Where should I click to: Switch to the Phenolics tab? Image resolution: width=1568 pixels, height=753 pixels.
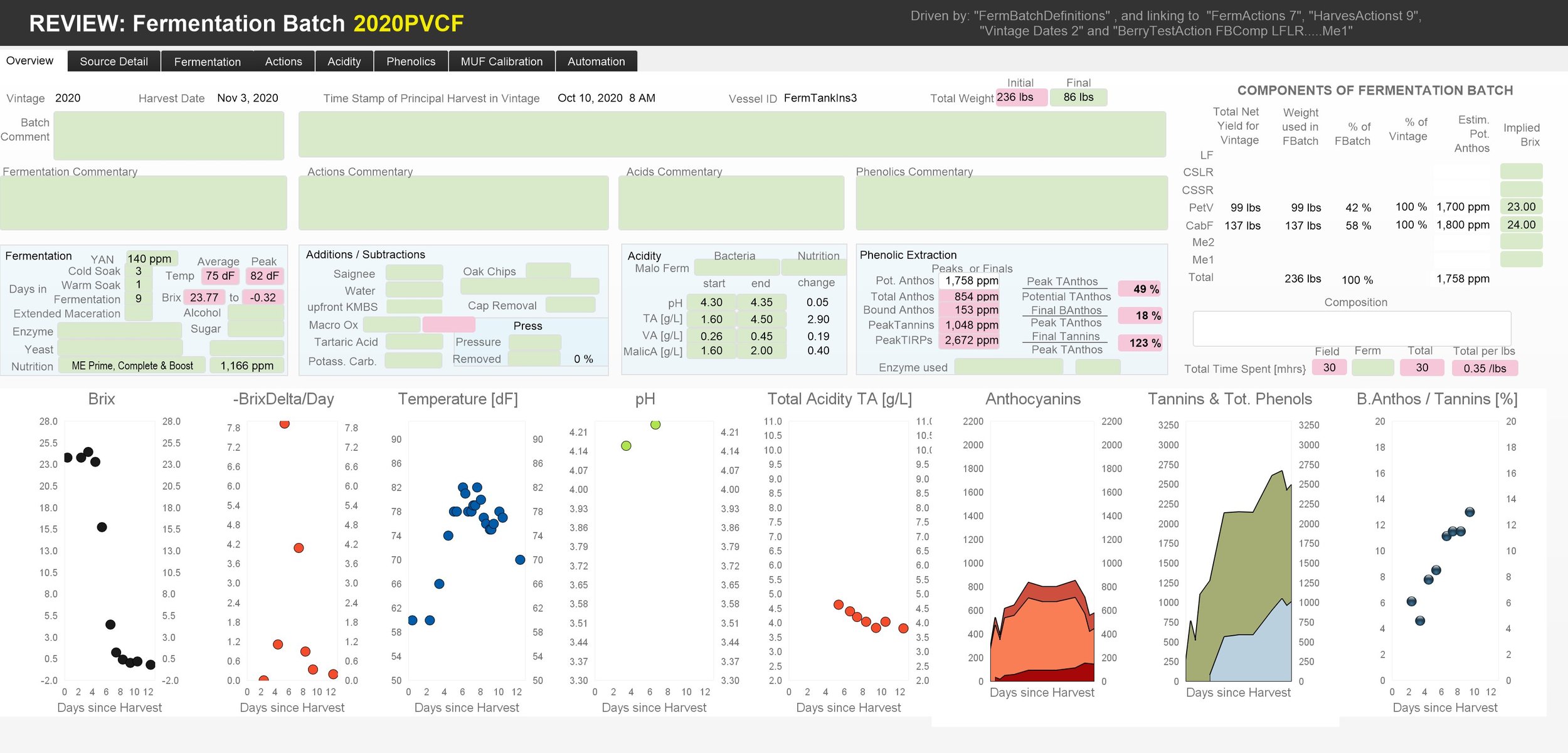click(x=411, y=61)
